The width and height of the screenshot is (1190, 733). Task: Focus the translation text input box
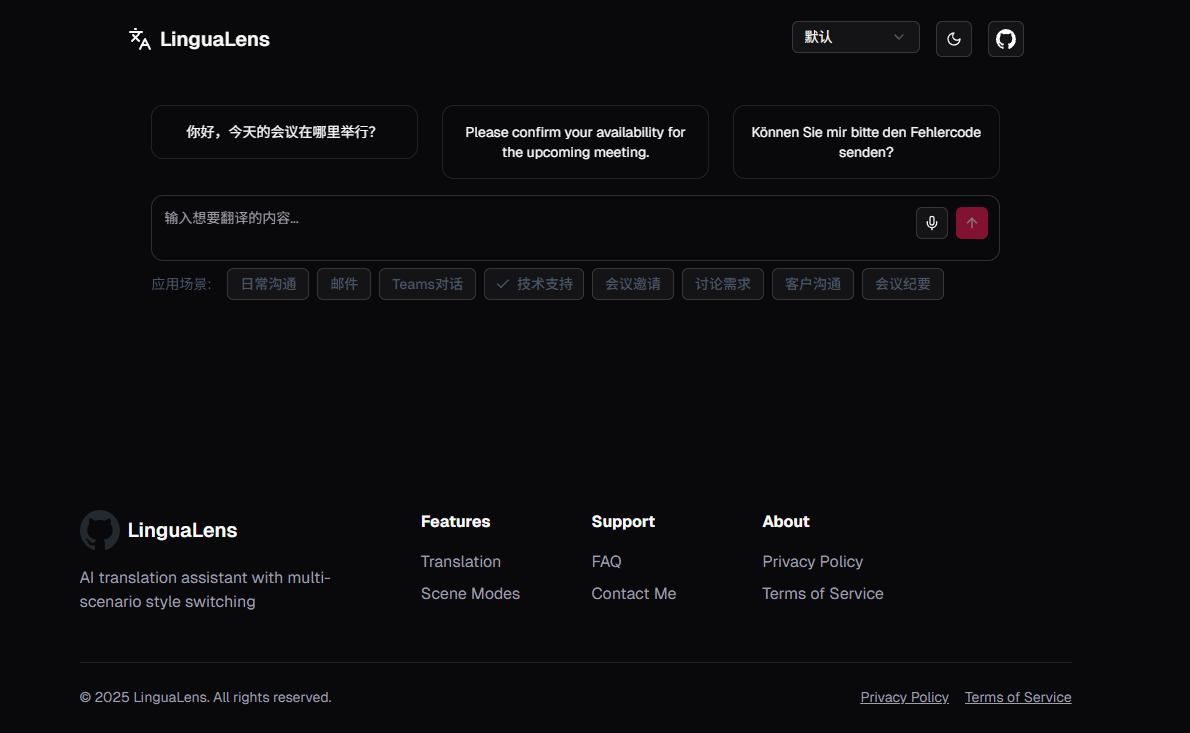click(x=531, y=228)
